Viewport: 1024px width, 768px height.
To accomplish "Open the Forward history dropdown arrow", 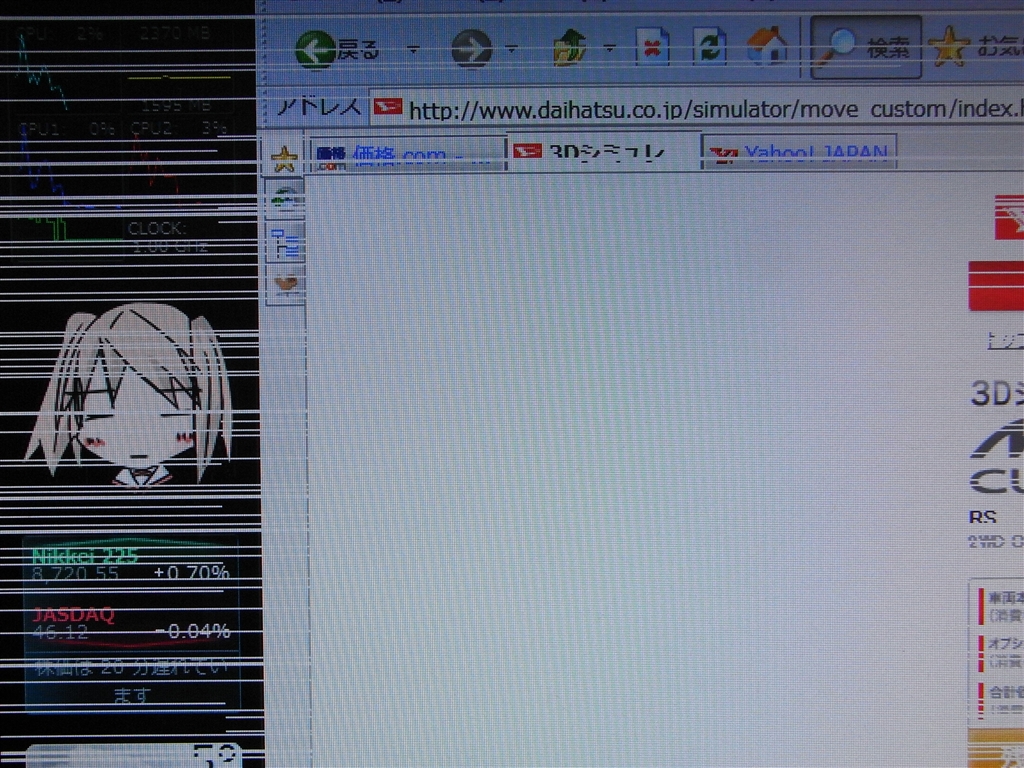I will (511, 48).
